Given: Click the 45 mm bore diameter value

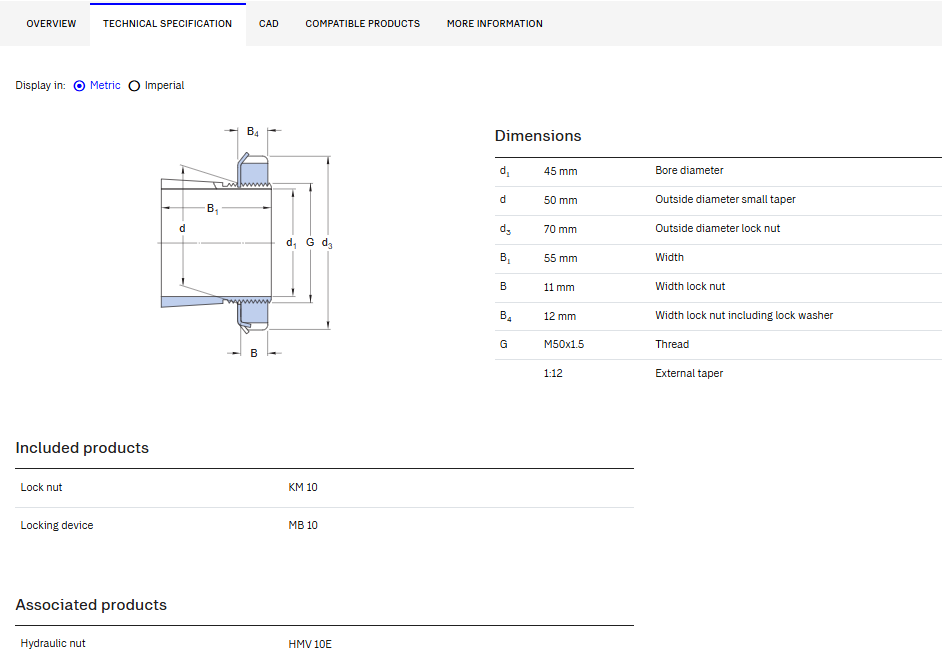Looking at the screenshot, I should pyautogui.click(x=561, y=171).
